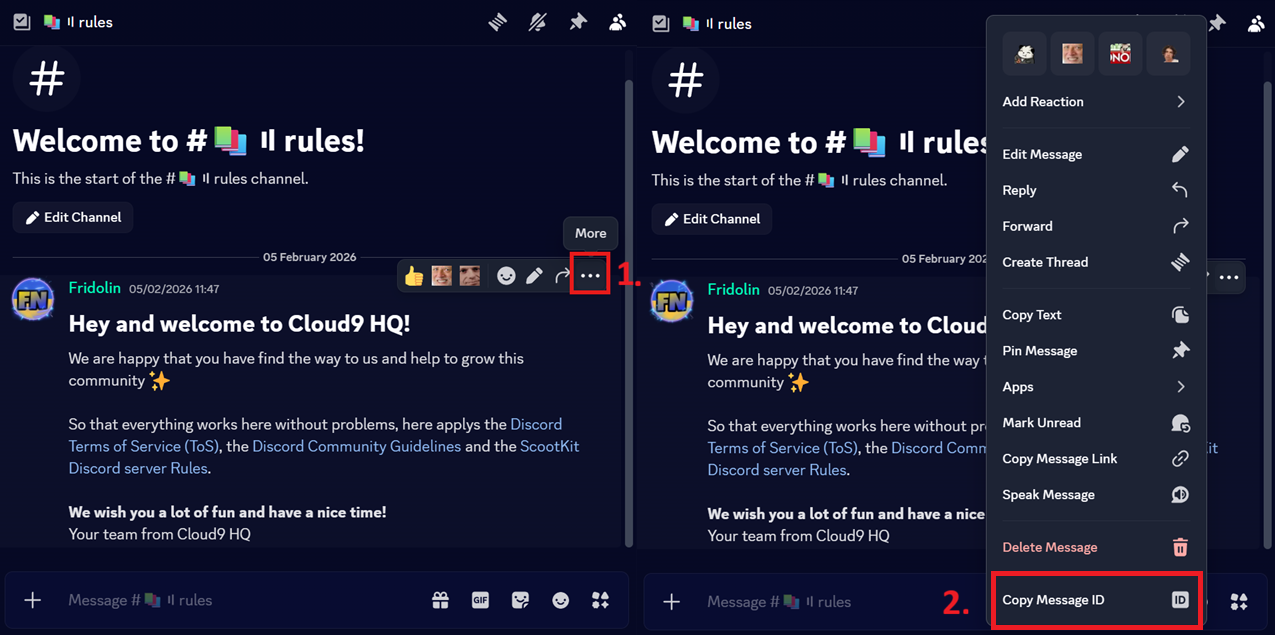This screenshot has height=635, width=1275.
Task: Open the sticker picker in the message bar
Action: 520,600
